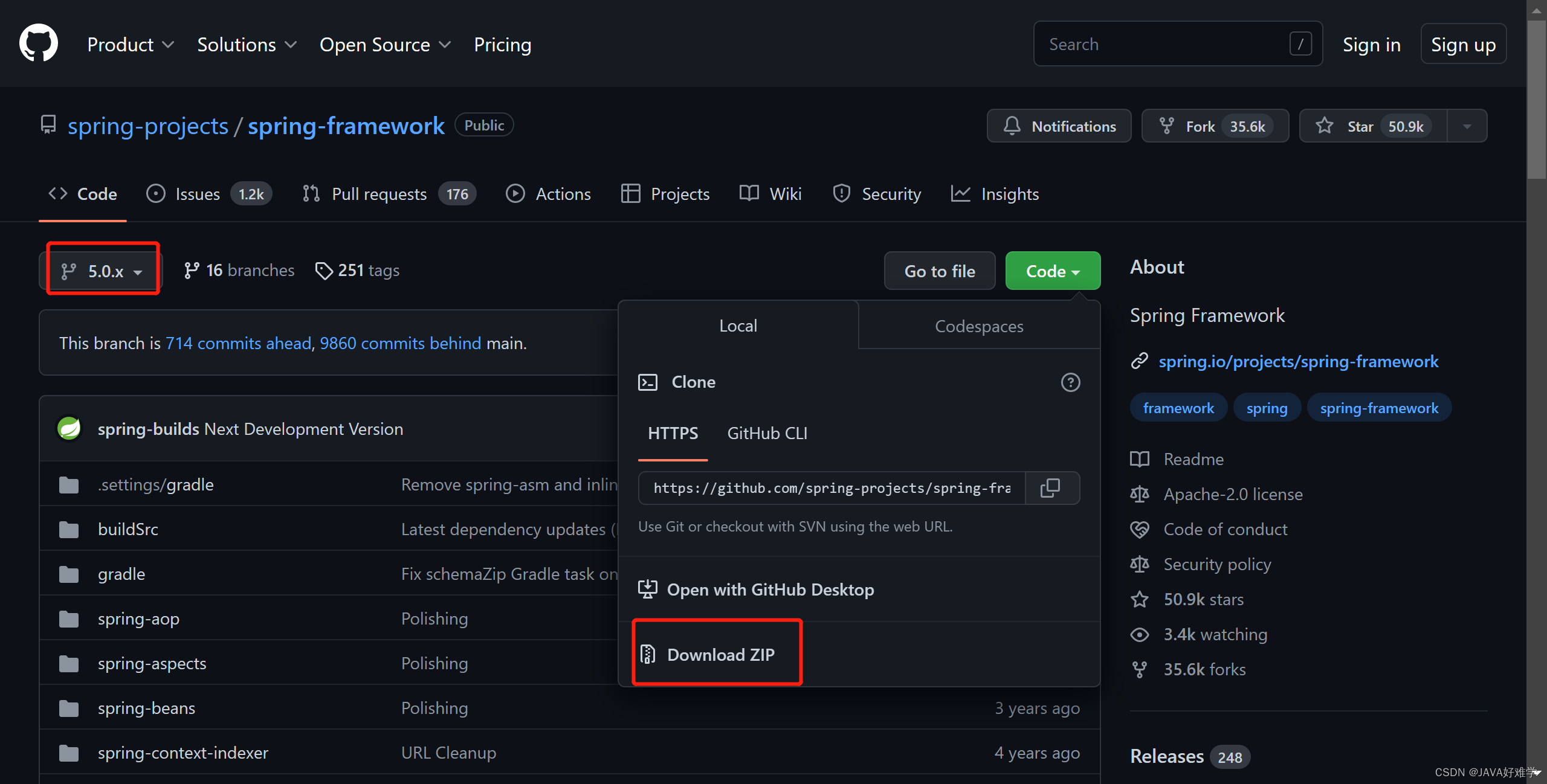Open the Issues tab
The width and height of the screenshot is (1547, 784).
tap(209, 194)
